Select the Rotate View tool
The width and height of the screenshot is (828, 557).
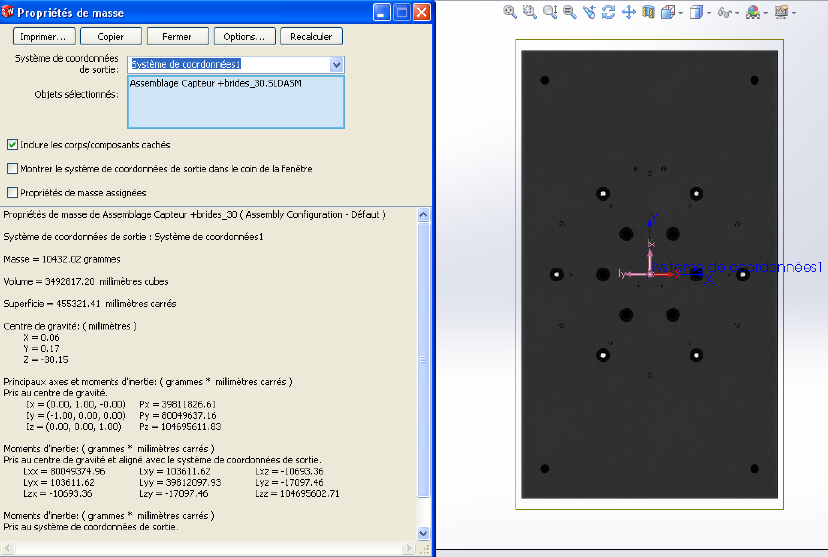tap(609, 12)
